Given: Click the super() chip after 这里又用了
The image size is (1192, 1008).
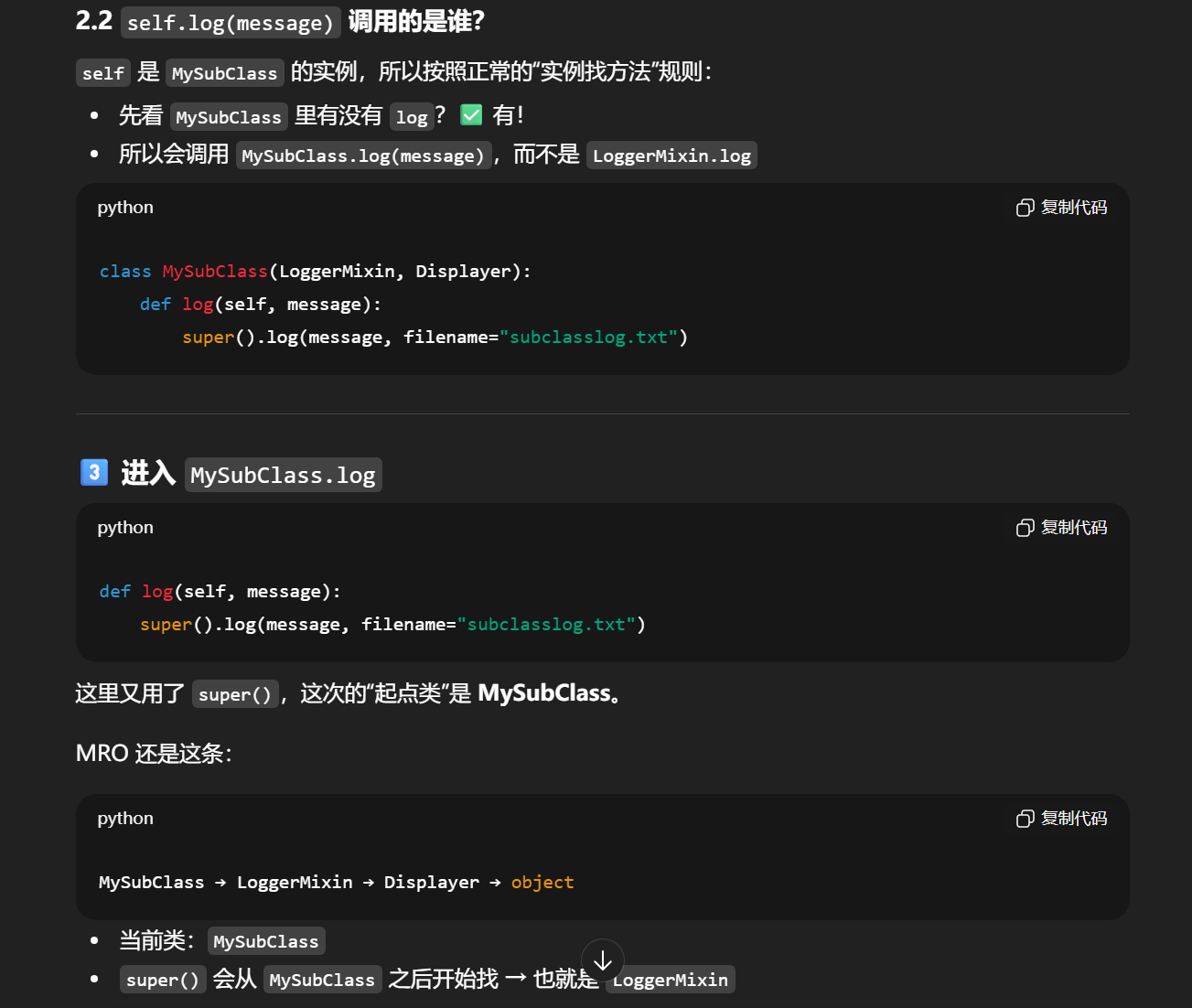Looking at the screenshot, I should tap(235, 695).
